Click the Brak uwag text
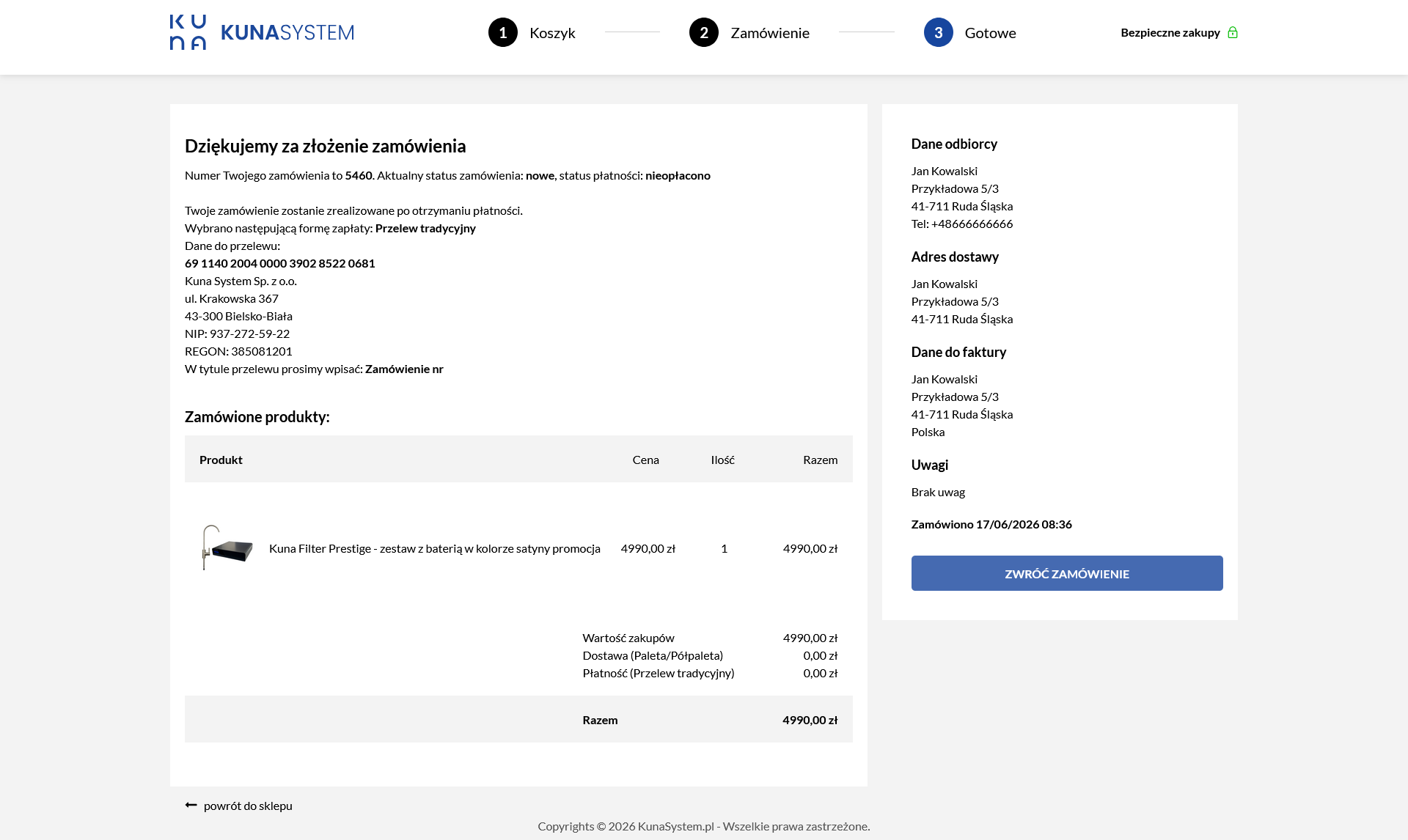The image size is (1408, 840). [x=938, y=492]
